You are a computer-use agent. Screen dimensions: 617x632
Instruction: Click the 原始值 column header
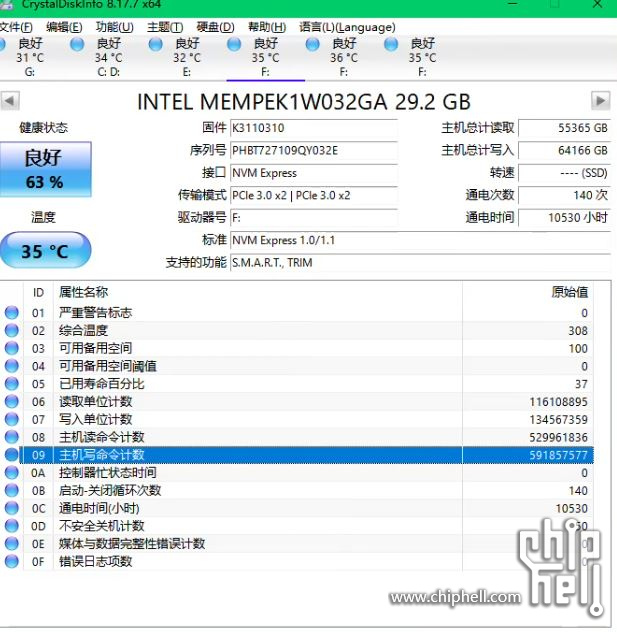pos(528,292)
